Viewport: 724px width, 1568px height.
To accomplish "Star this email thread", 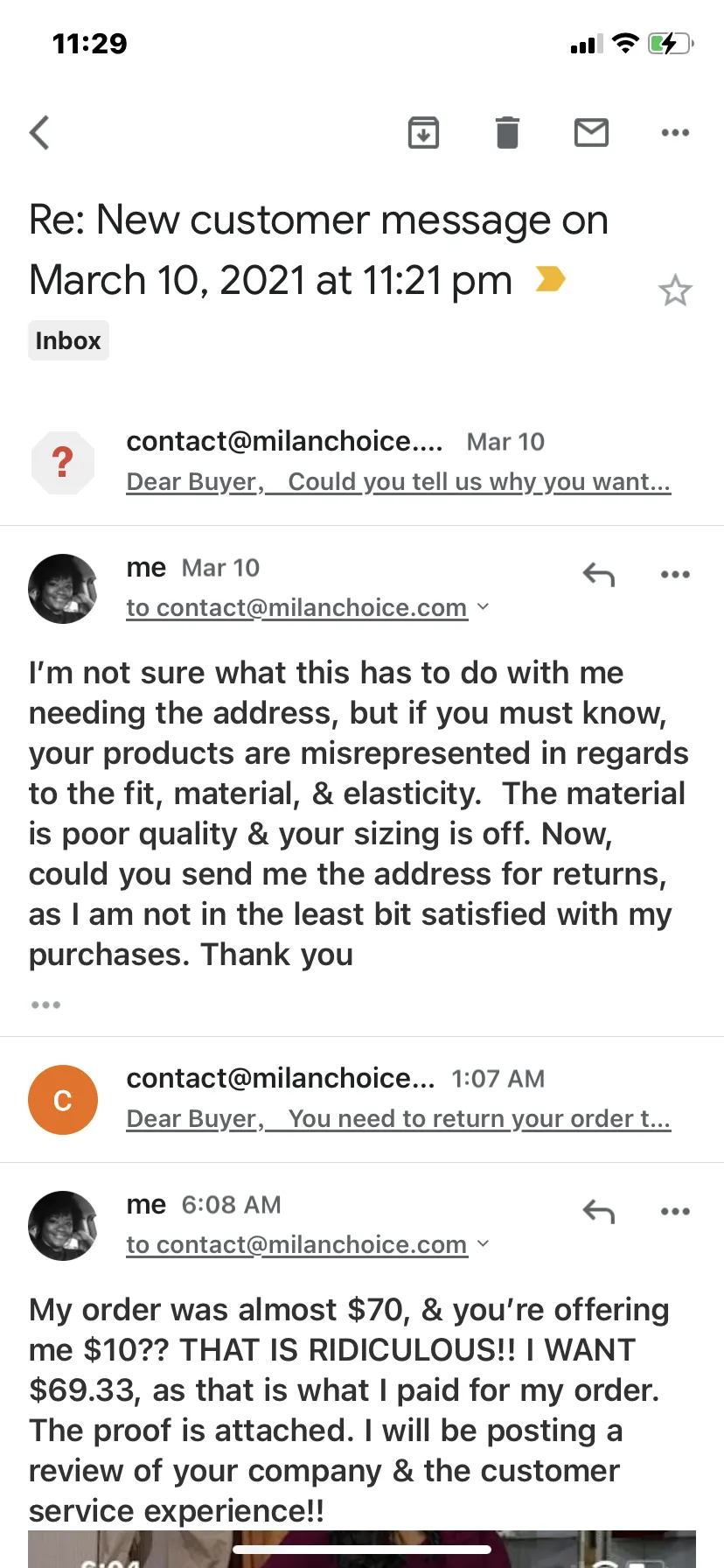I will tap(675, 290).
